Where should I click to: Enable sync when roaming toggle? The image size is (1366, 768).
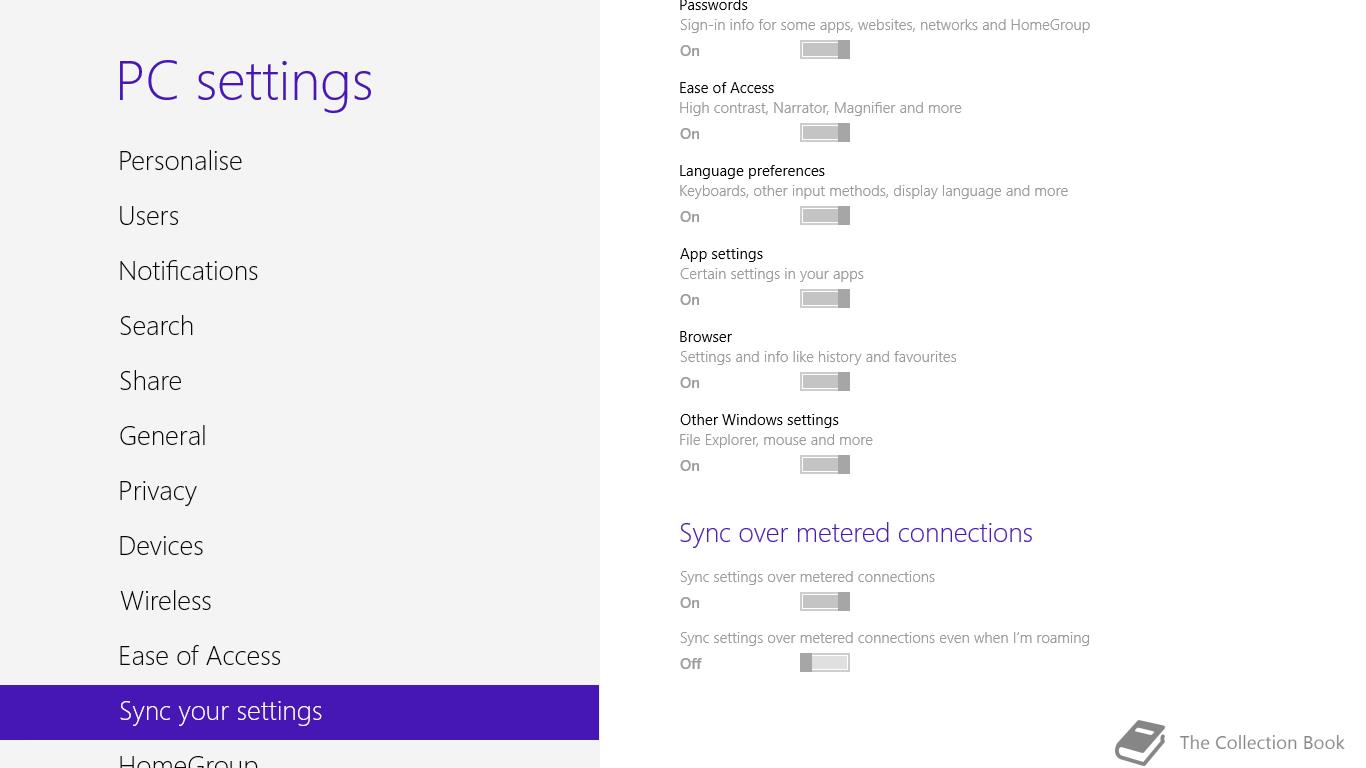[x=825, y=663]
